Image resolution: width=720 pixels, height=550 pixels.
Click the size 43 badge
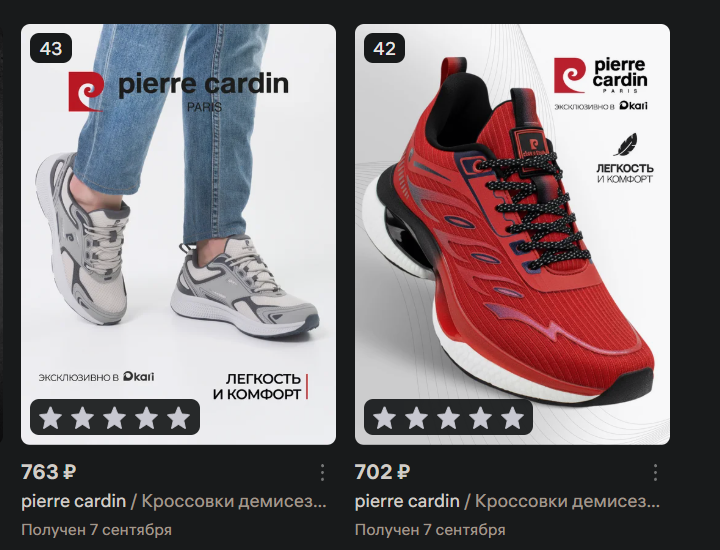(51, 48)
